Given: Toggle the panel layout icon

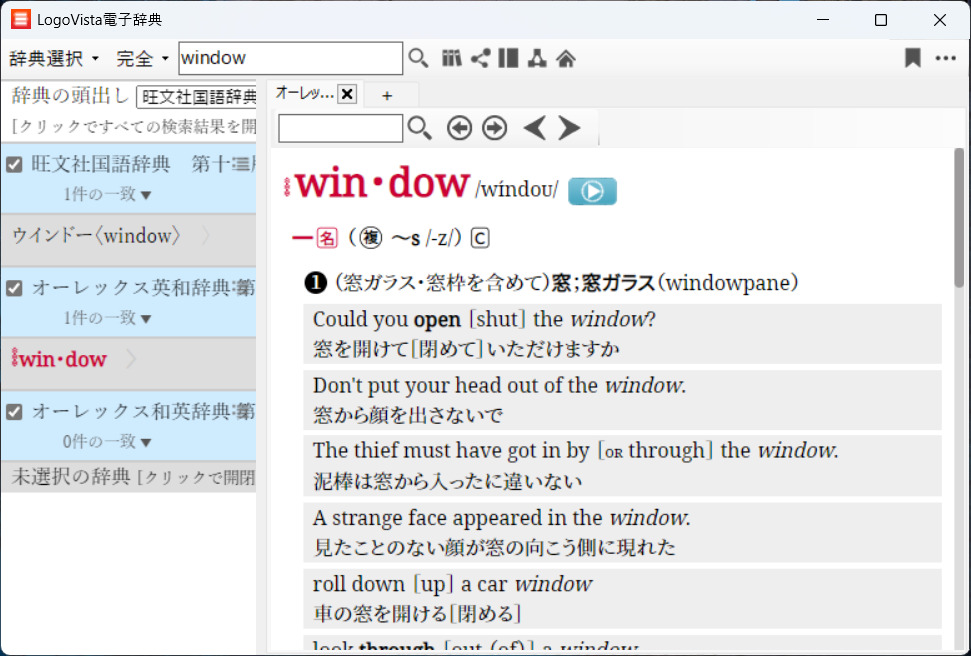Looking at the screenshot, I should (508, 59).
